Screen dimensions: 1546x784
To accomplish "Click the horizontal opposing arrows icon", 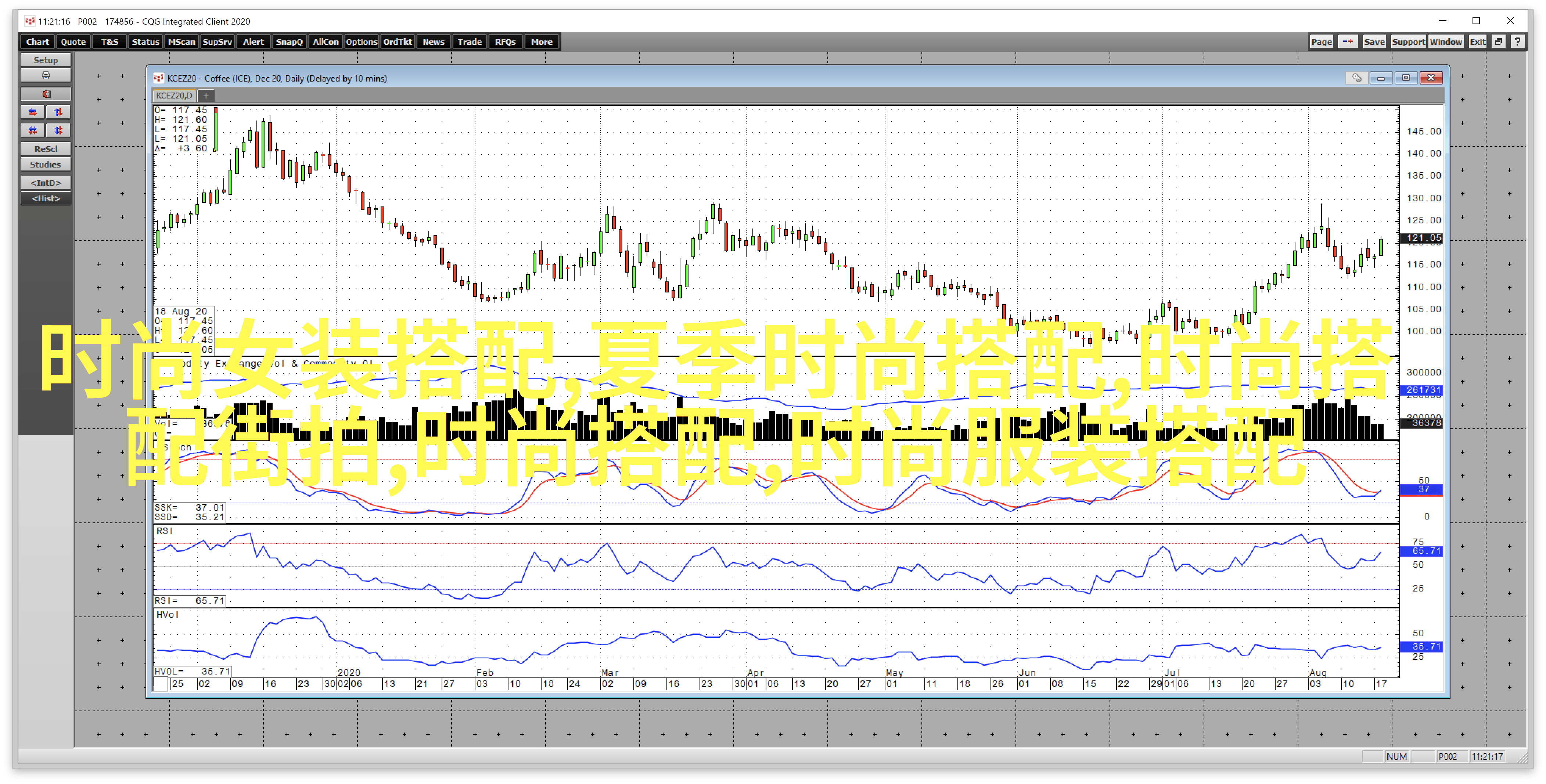I will point(33,112).
